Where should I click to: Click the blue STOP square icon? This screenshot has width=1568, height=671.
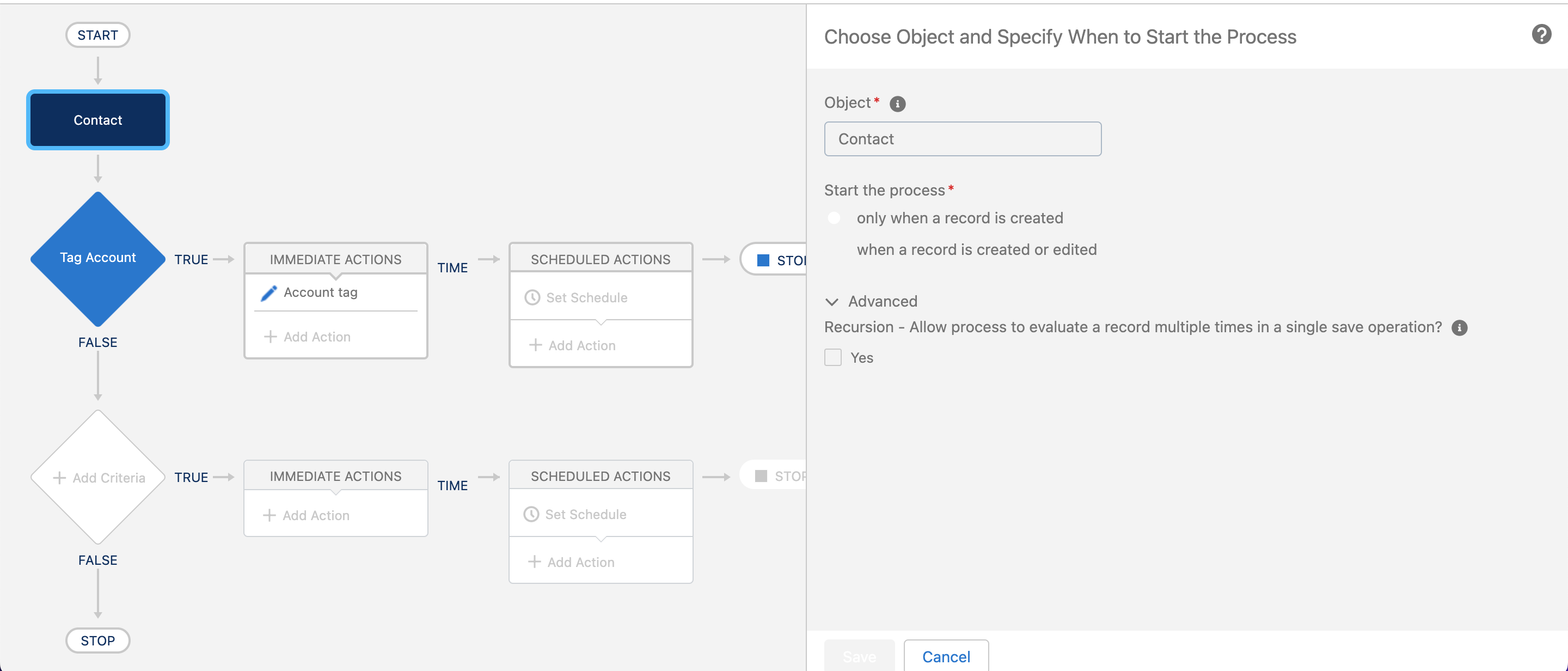(x=763, y=260)
